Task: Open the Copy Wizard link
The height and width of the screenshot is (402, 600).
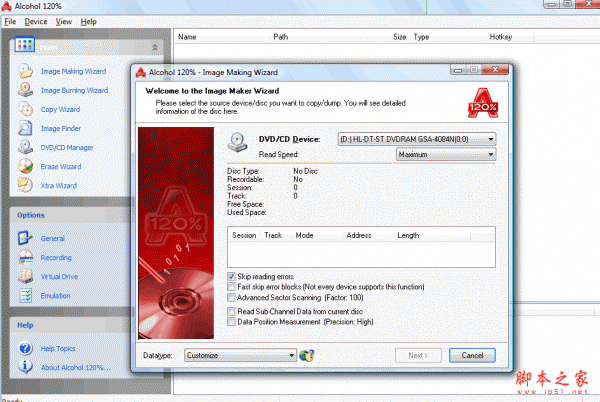Action: [60, 109]
